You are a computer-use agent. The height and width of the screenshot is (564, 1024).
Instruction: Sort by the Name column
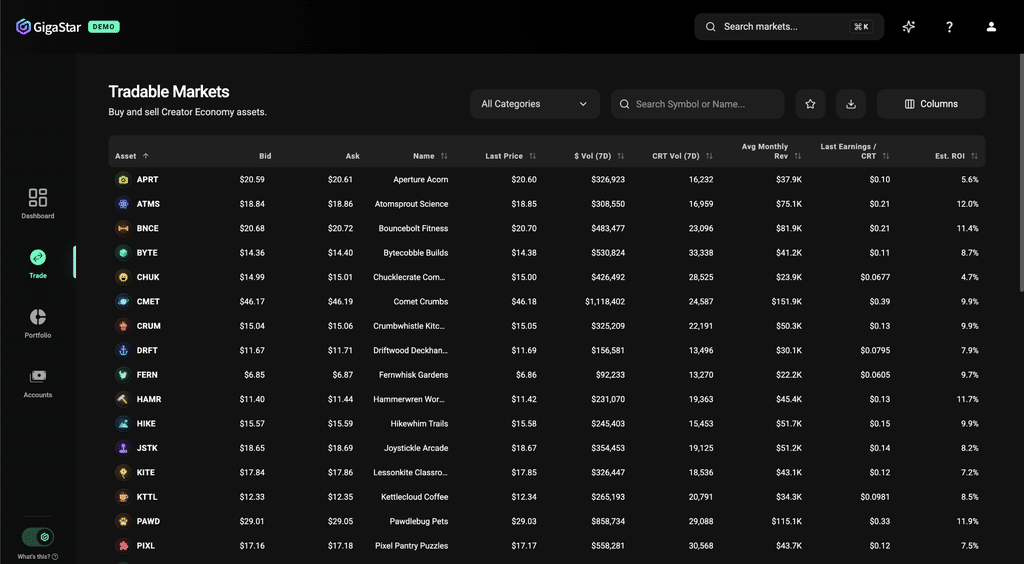(x=430, y=156)
